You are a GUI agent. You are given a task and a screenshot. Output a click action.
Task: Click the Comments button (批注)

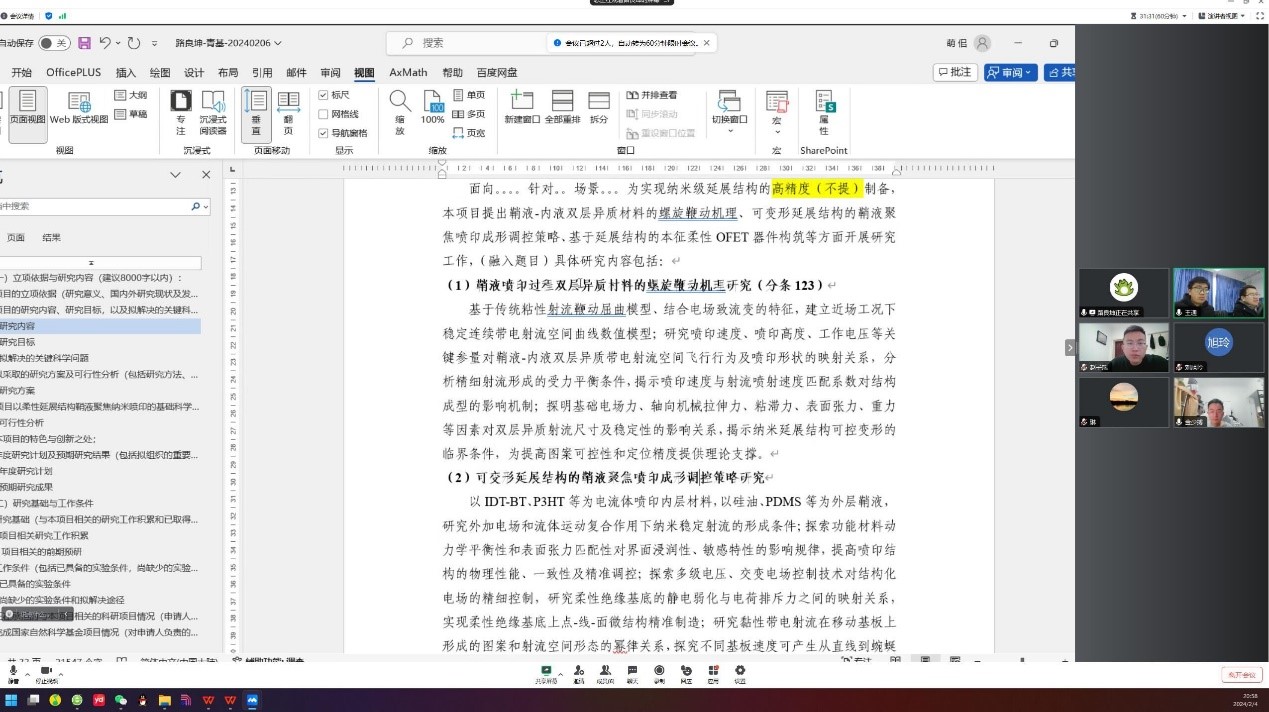tap(955, 72)
